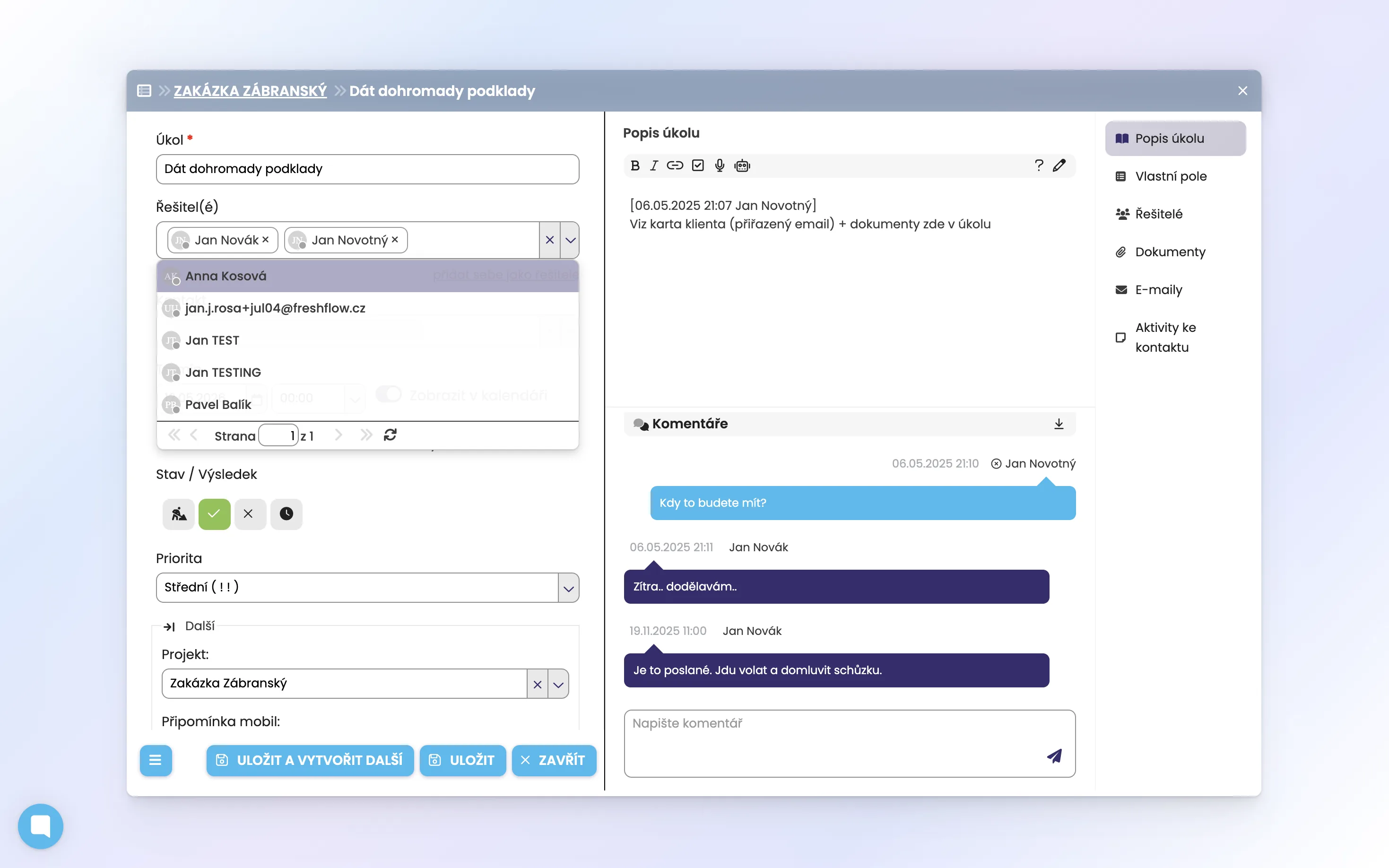Image resolution: width=1389 pixels, height=868 pixels.
Task: Insert a link in task description
Action: tap(675, 166)
